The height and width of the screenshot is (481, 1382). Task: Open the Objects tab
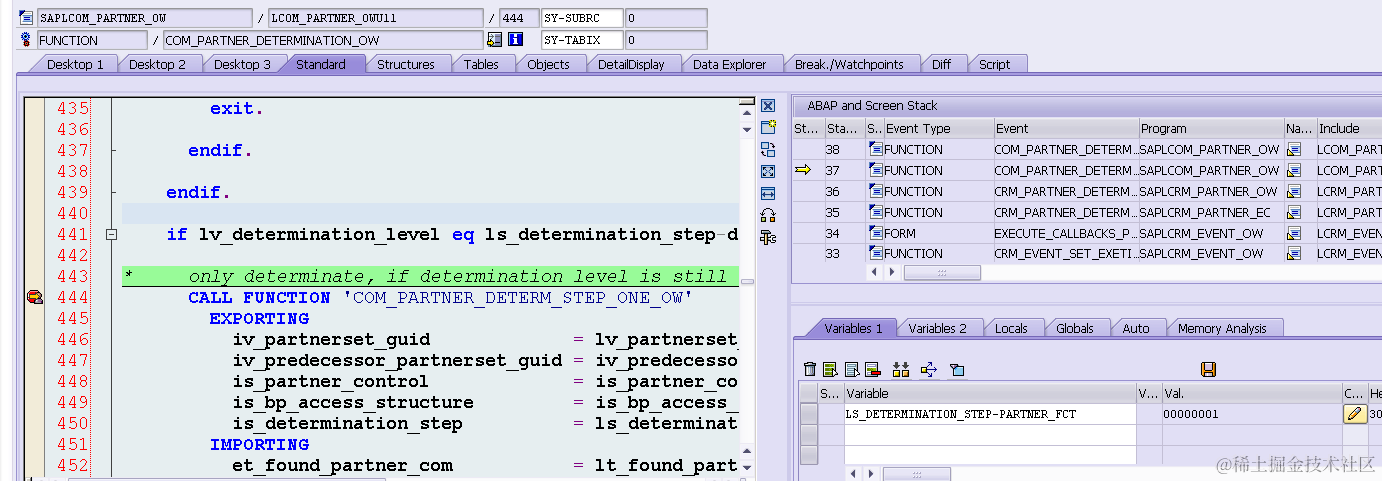[548, 64]
